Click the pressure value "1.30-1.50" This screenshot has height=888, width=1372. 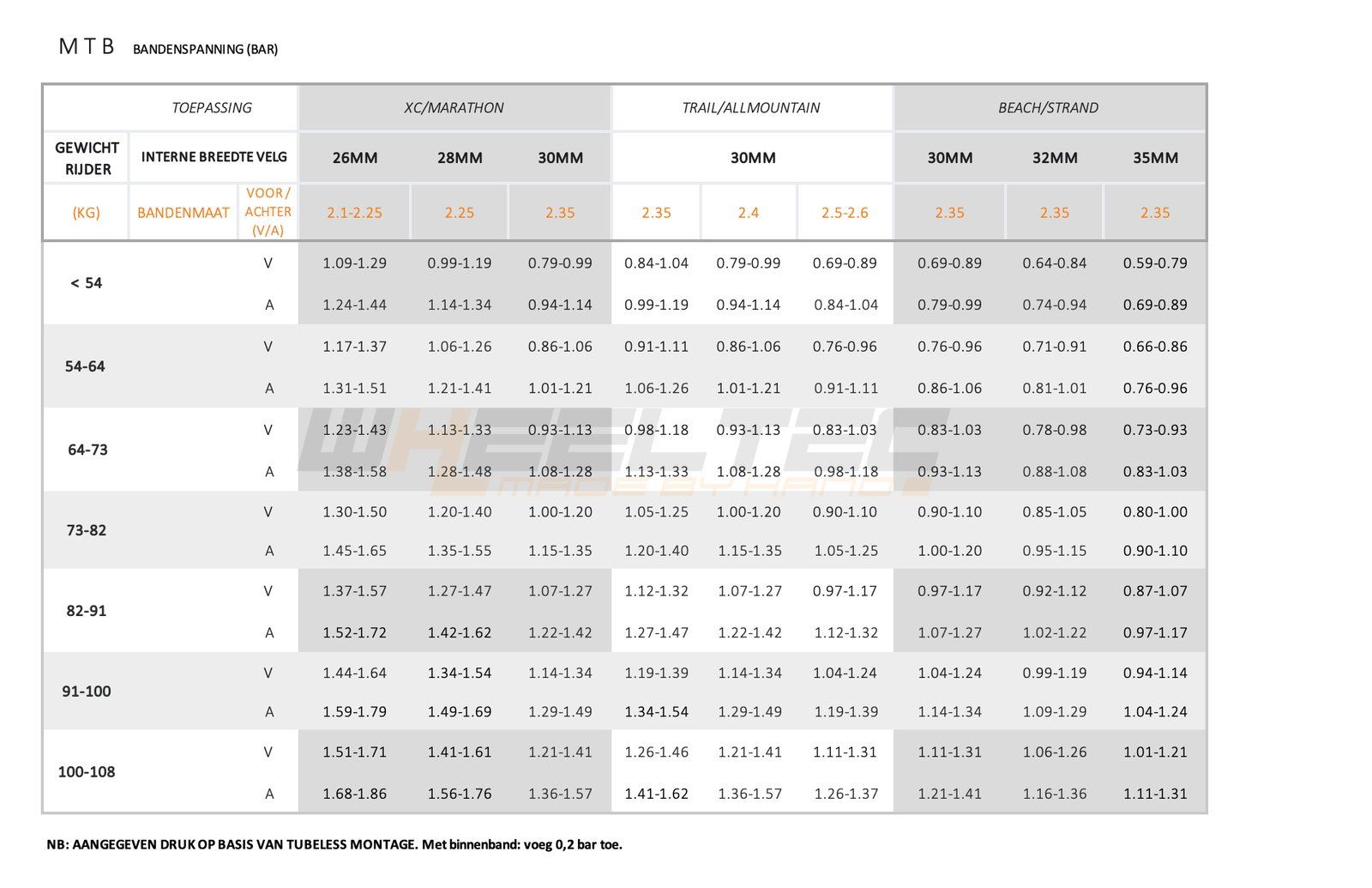coord(355,512)
